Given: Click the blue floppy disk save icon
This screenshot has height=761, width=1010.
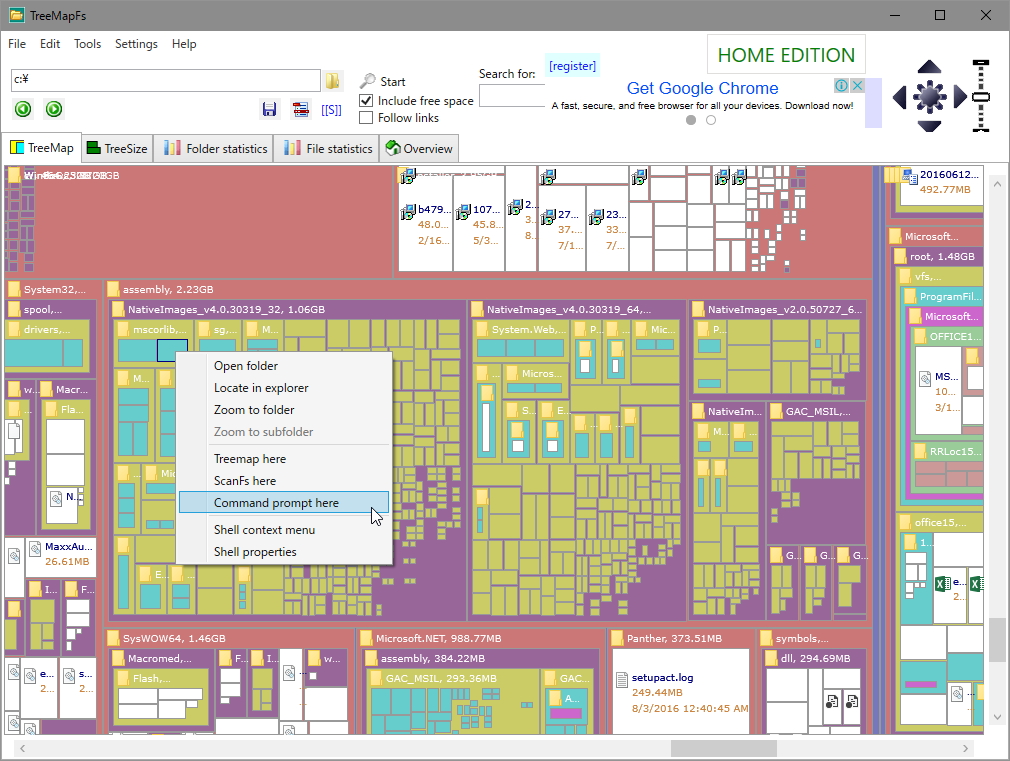Looking at the screenshot, I should click(269, 109).
